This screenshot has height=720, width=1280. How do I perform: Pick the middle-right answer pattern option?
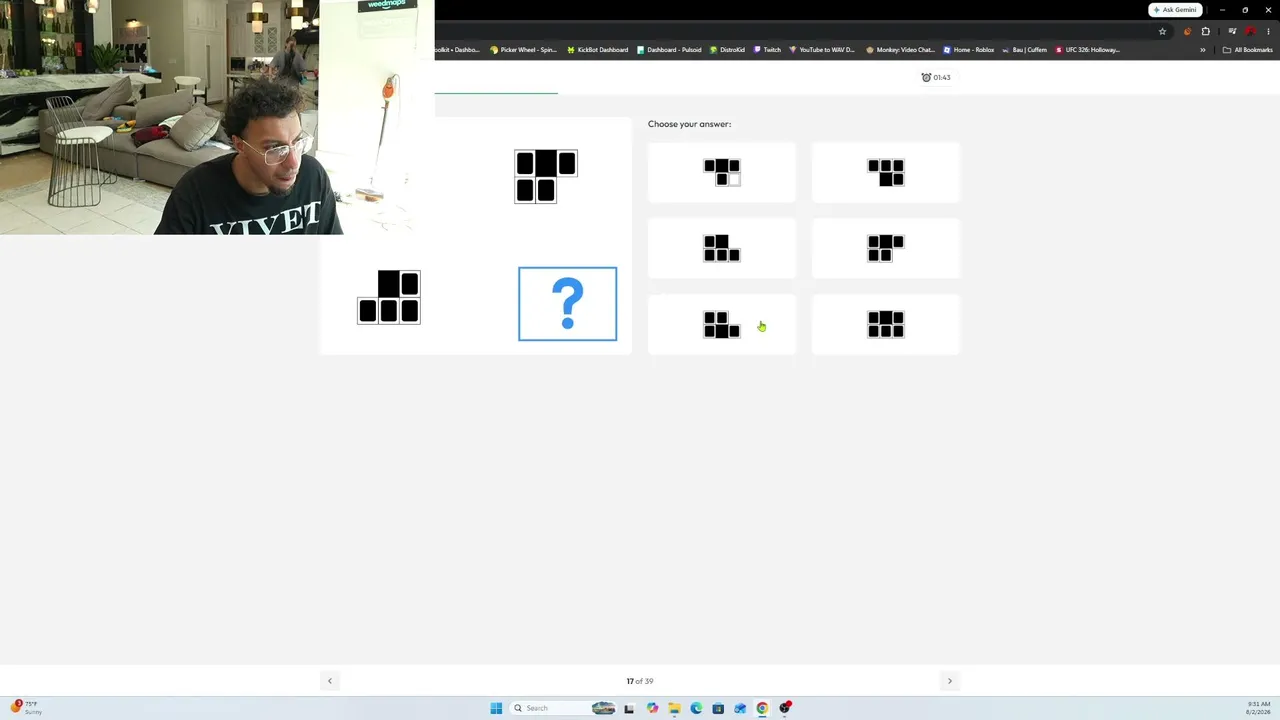(886, 248)
